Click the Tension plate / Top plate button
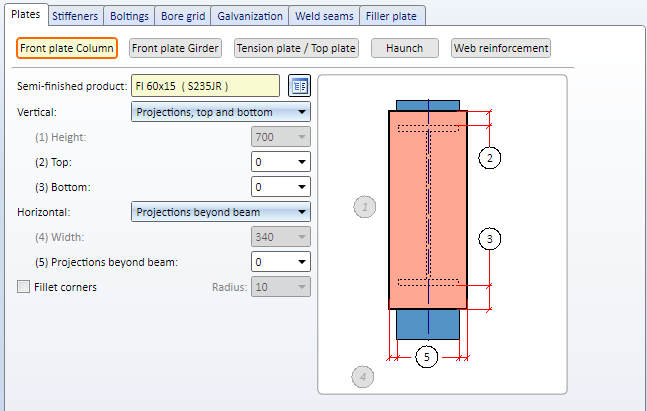The height and width of the screenshot is (411, 647). coord(296,48)
